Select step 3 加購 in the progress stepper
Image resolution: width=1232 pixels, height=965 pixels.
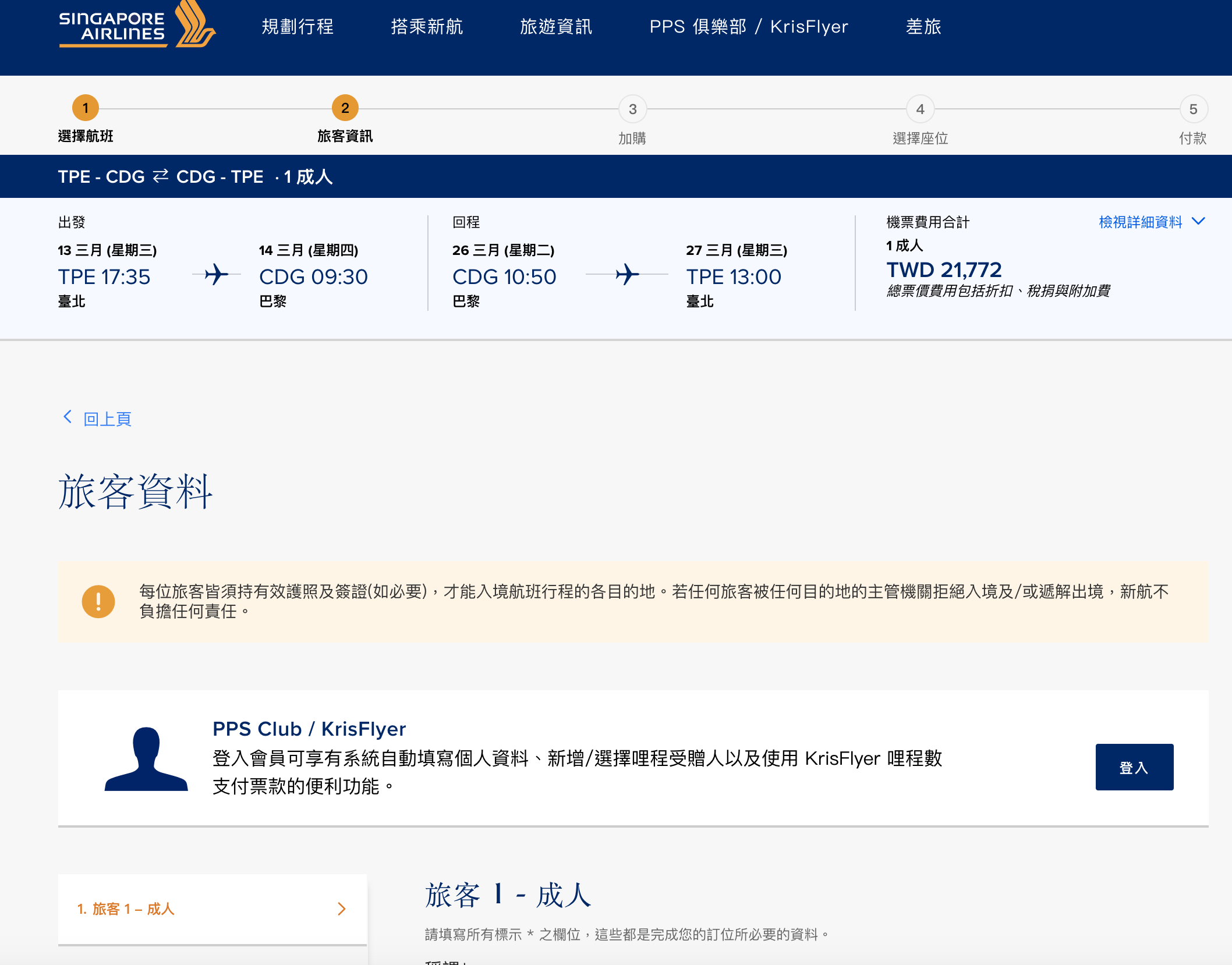pyautogui.click(x=632, y=109)
